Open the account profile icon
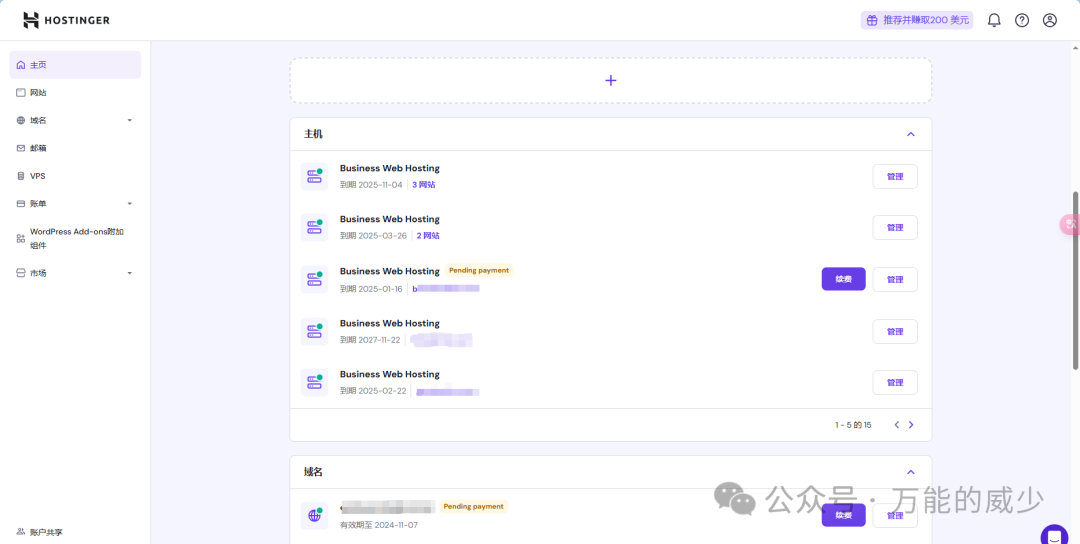Screen dimensions: 1080x544 click(x=1050, y=20)
